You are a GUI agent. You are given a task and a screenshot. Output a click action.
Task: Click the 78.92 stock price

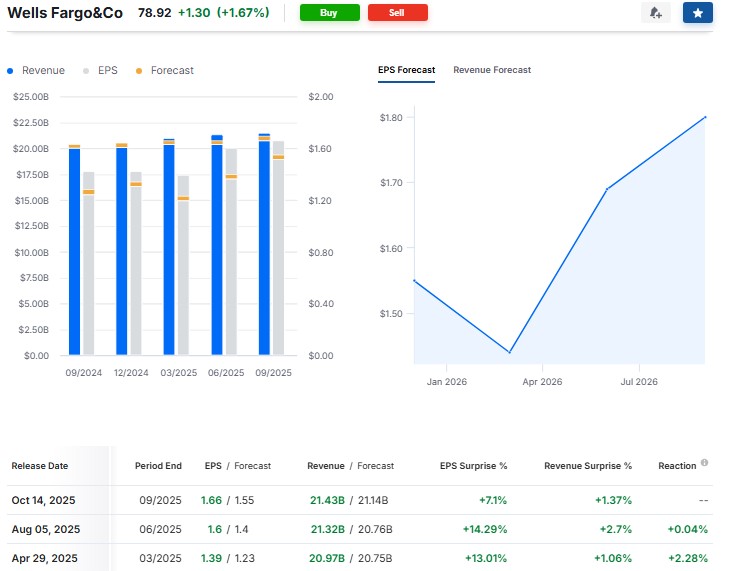point(154,13)
